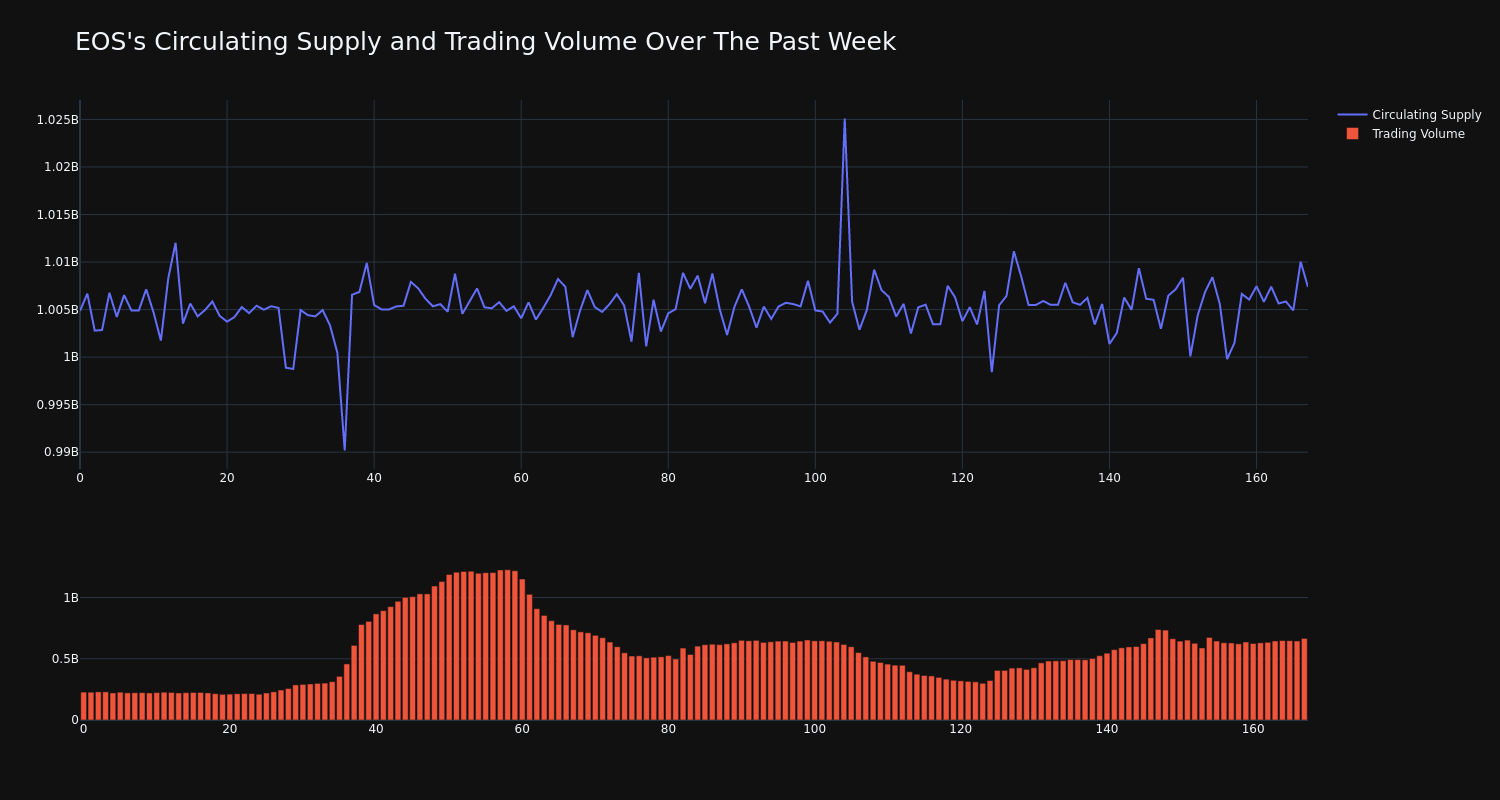Click the highest supply spike near 104
1500x800 pixels.
coord(844,120)
